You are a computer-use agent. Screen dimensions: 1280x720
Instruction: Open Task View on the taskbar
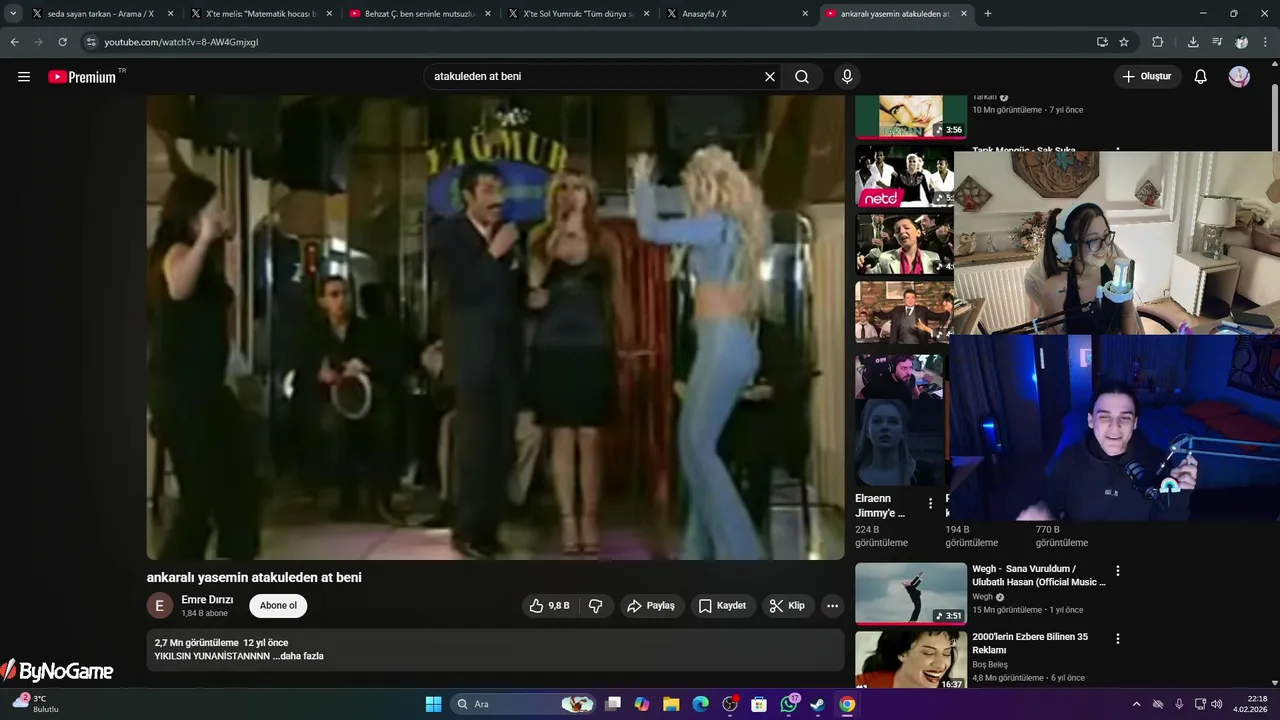(x=613, y=704)
